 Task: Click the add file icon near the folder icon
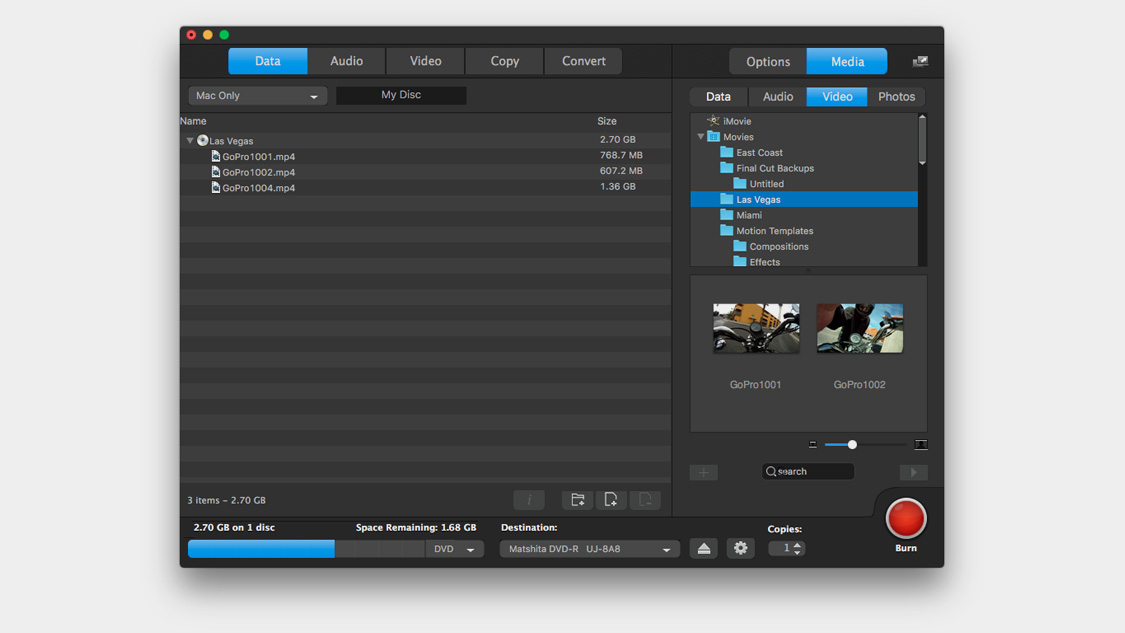611,499
